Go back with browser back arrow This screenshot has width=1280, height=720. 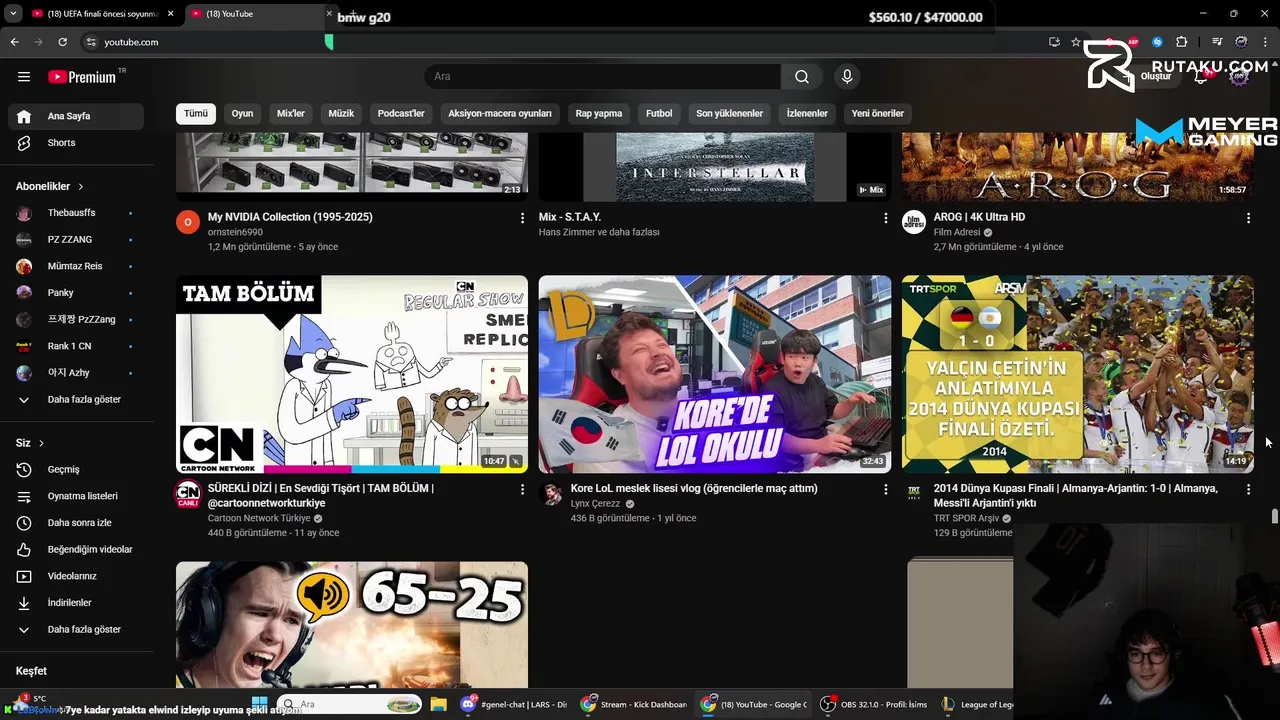pyautogui.click(x=14, y=42)
